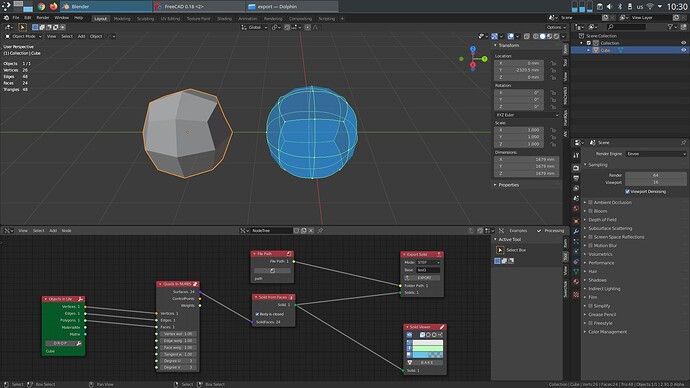Toggle X-ray mode in viewport header
This screenshot has height=388, width=690.
coord(526,36)
